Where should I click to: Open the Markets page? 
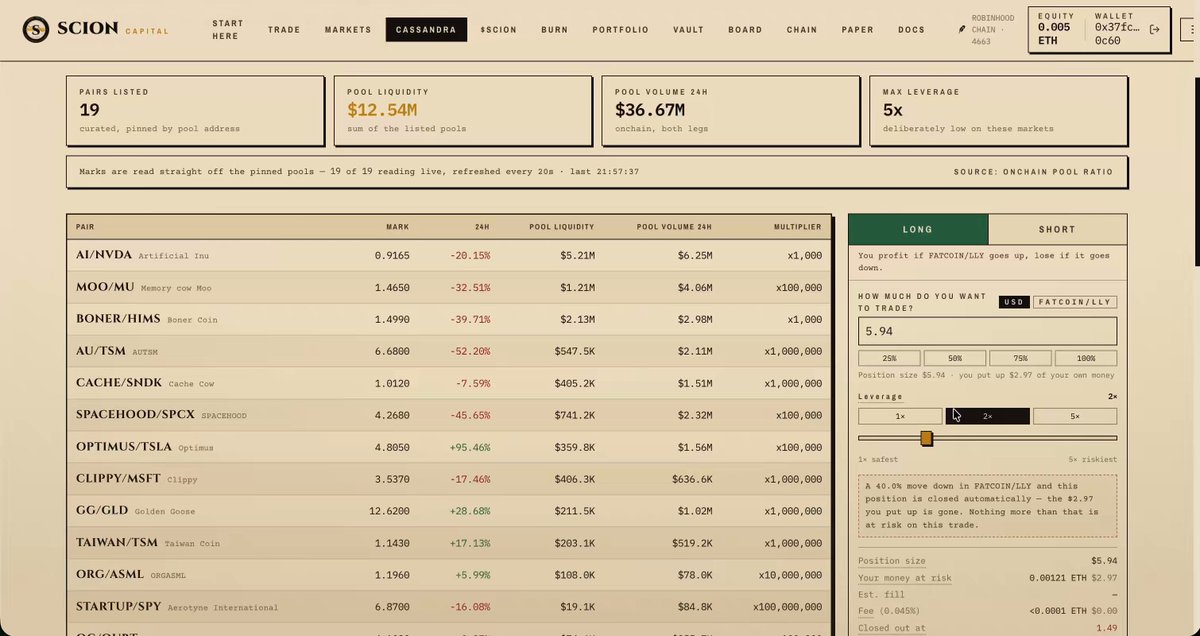coord(348,30)
